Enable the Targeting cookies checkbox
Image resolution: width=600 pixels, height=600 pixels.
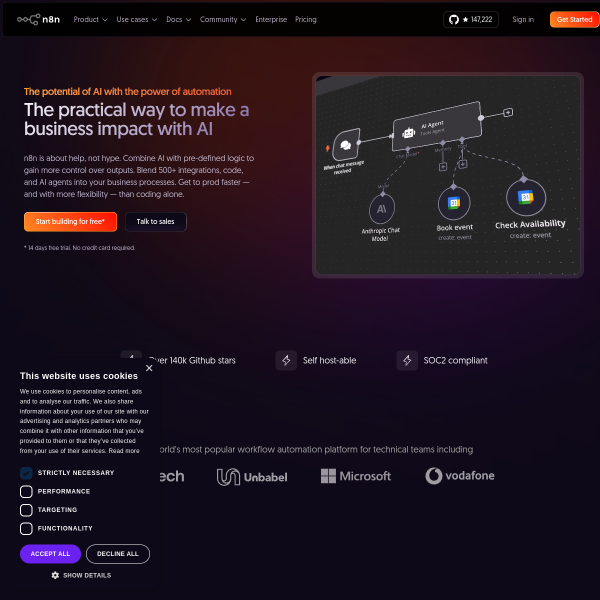[26, 510]
